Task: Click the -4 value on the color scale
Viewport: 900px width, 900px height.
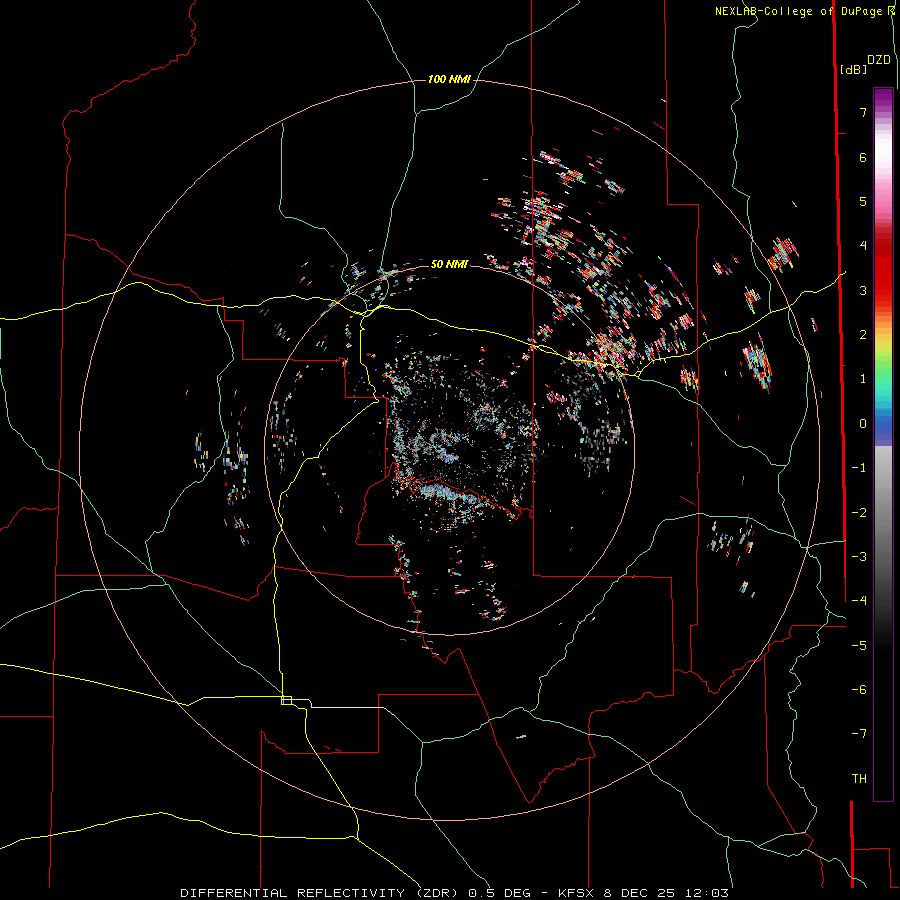Action: coord(859,601)
